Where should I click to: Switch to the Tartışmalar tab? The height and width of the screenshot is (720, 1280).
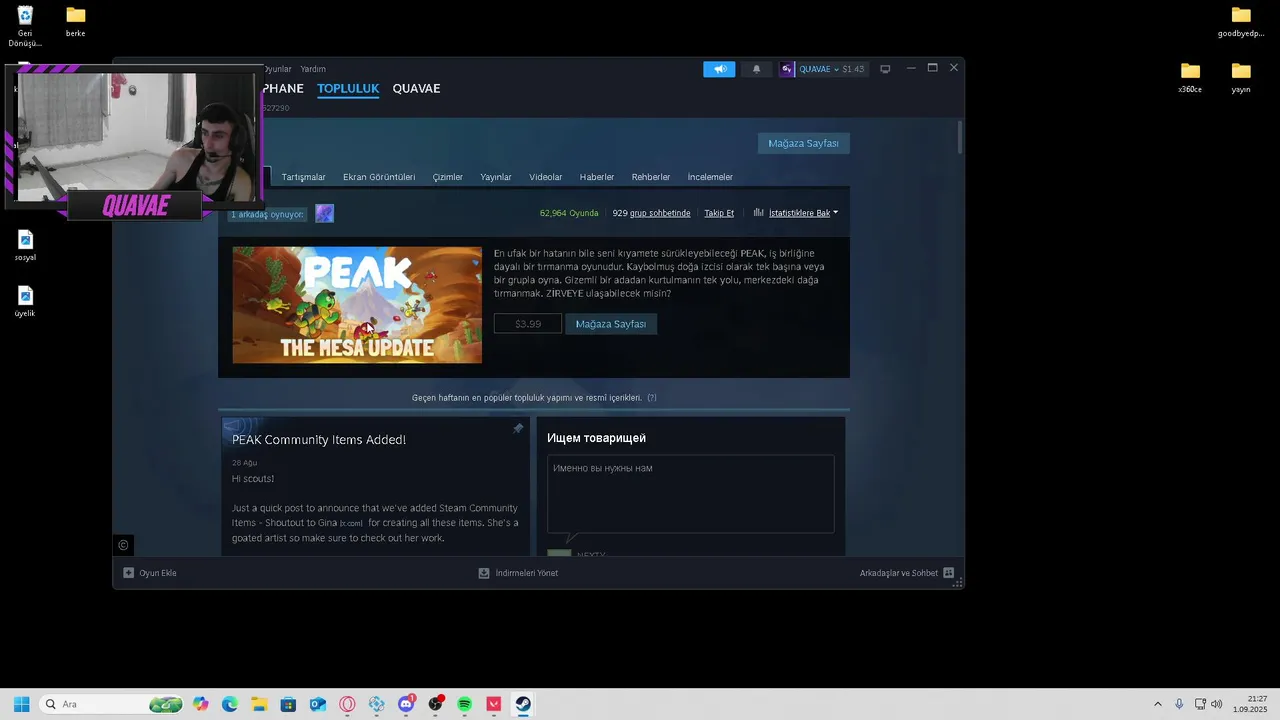303,177
